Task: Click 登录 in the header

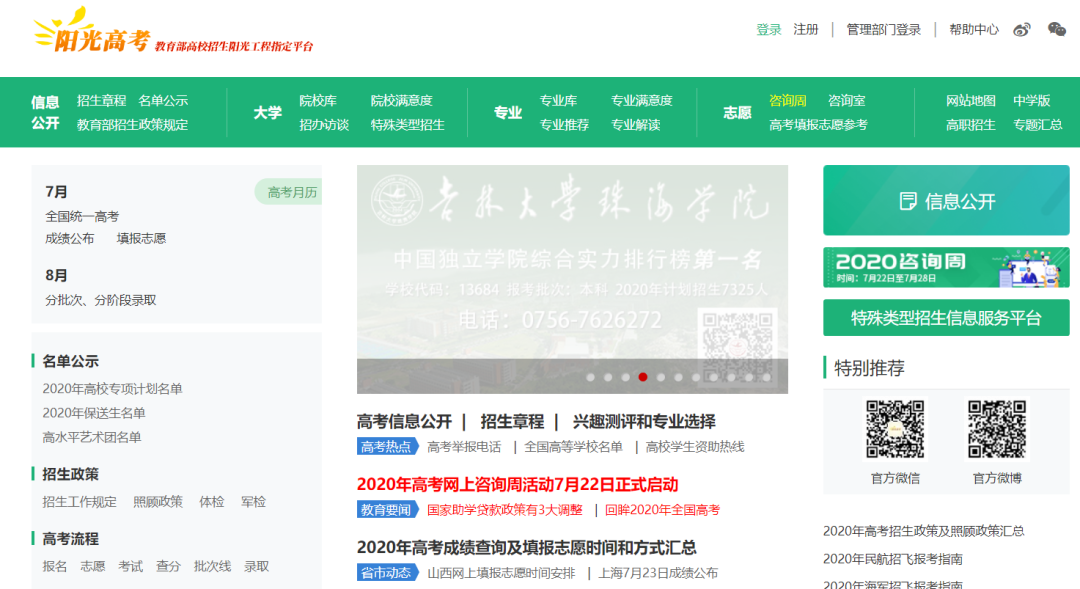Action: 769,30
